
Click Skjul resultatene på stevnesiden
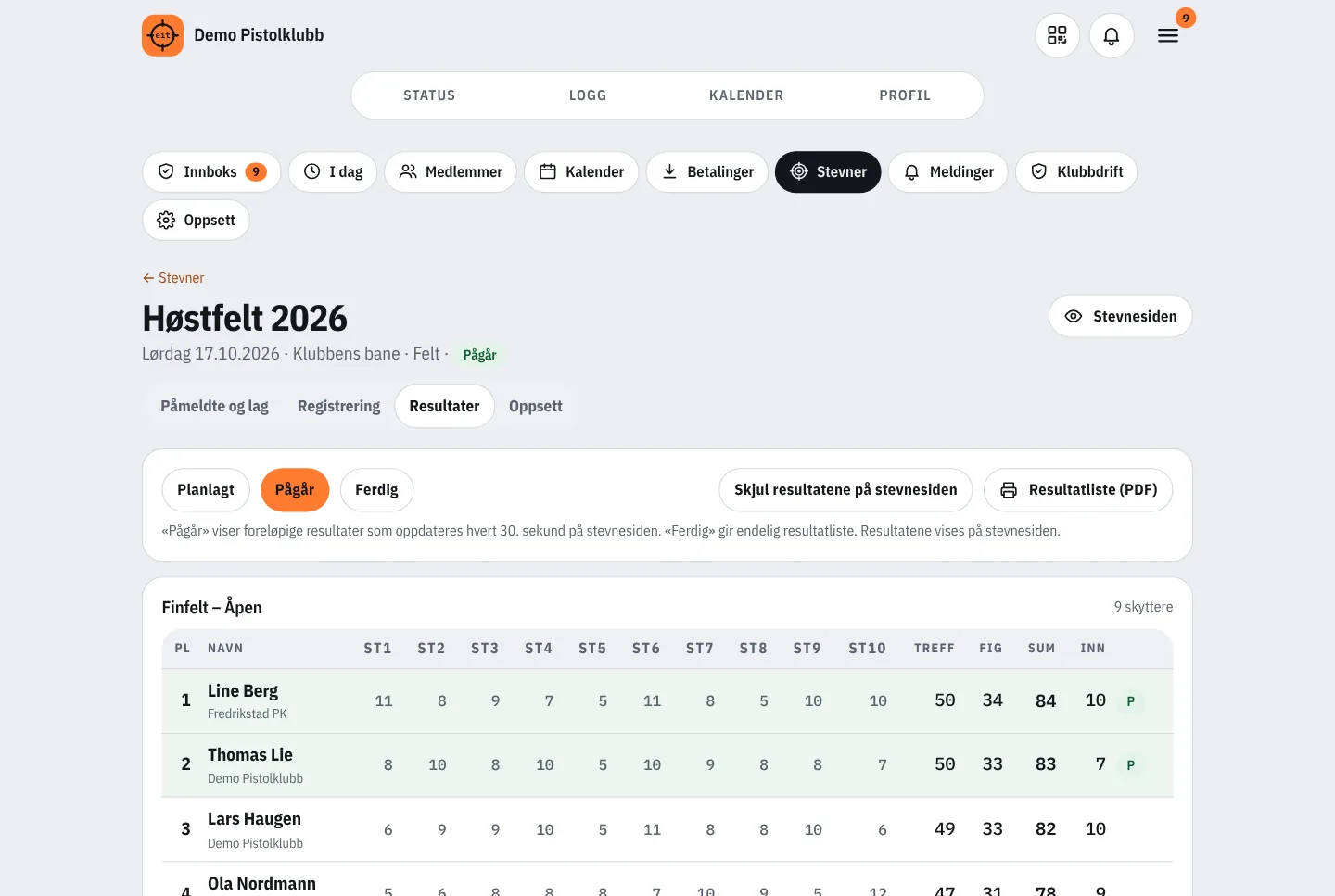[845, 489]
